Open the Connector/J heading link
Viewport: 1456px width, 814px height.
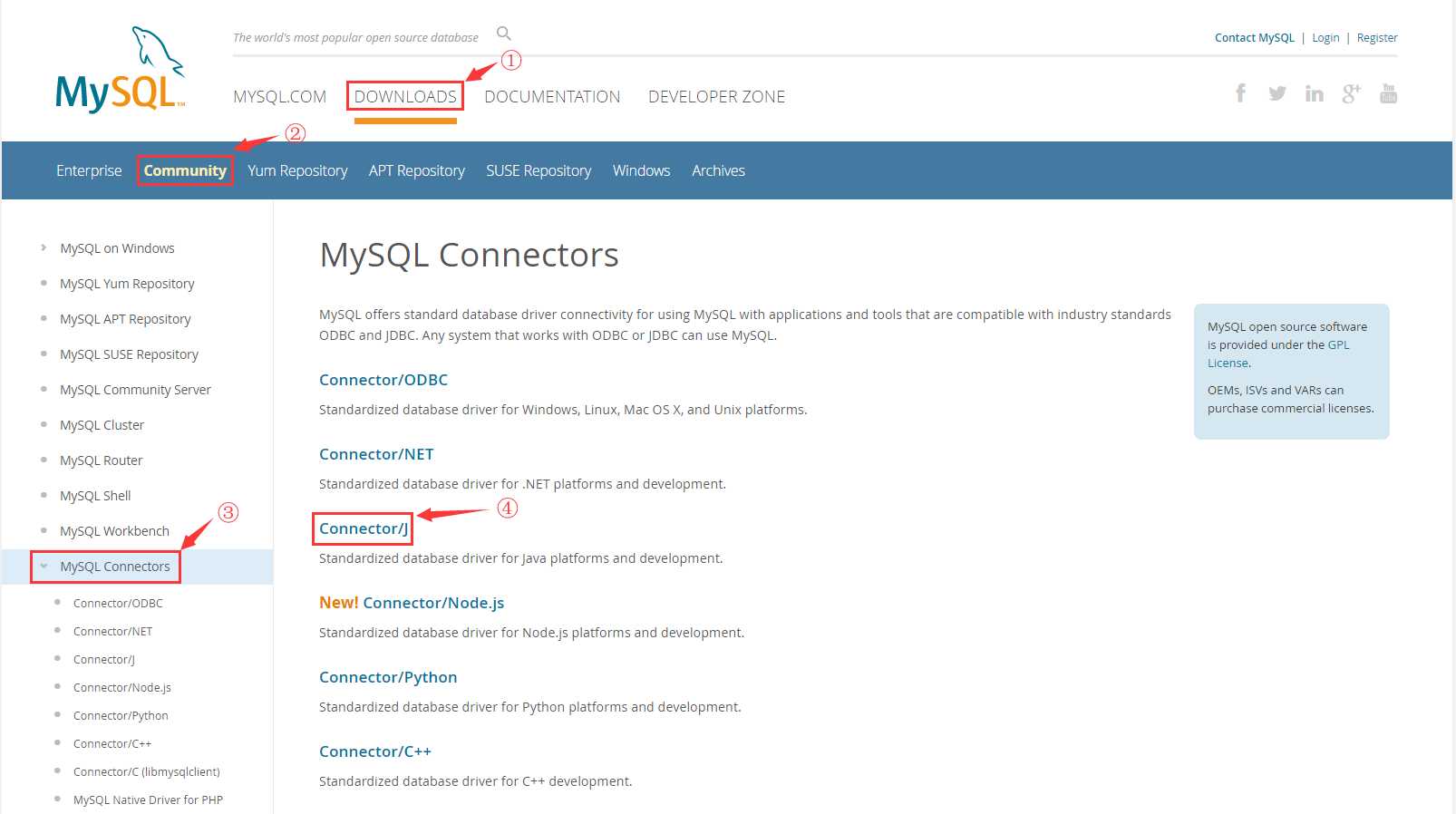[364, 528]
